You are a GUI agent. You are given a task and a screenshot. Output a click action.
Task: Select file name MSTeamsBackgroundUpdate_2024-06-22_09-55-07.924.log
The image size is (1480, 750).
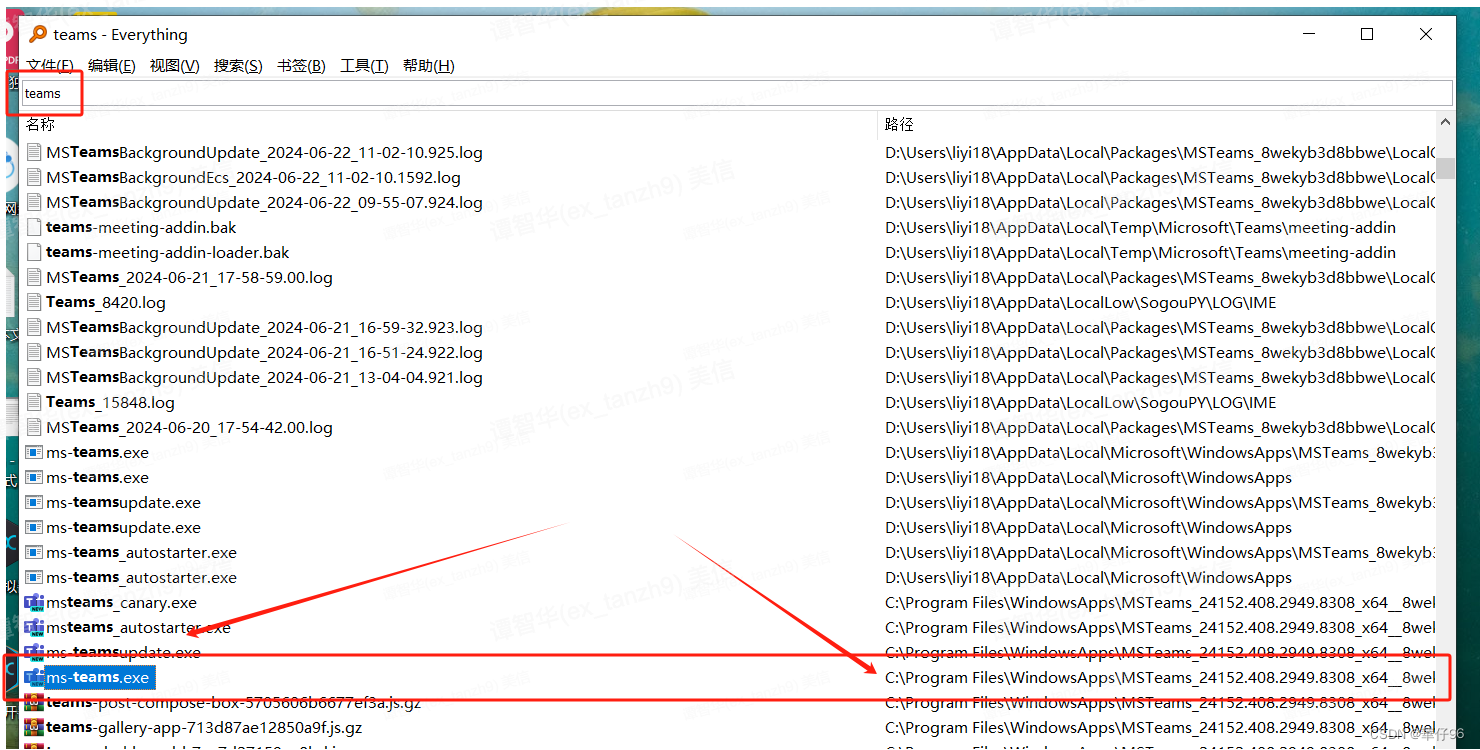(264, 203)
